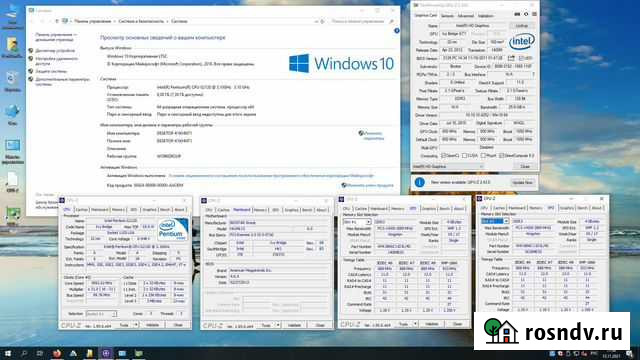Screen dimensions: 640x360
Task: Open Дополнительные параметры системы link
Action: point(62,82)
